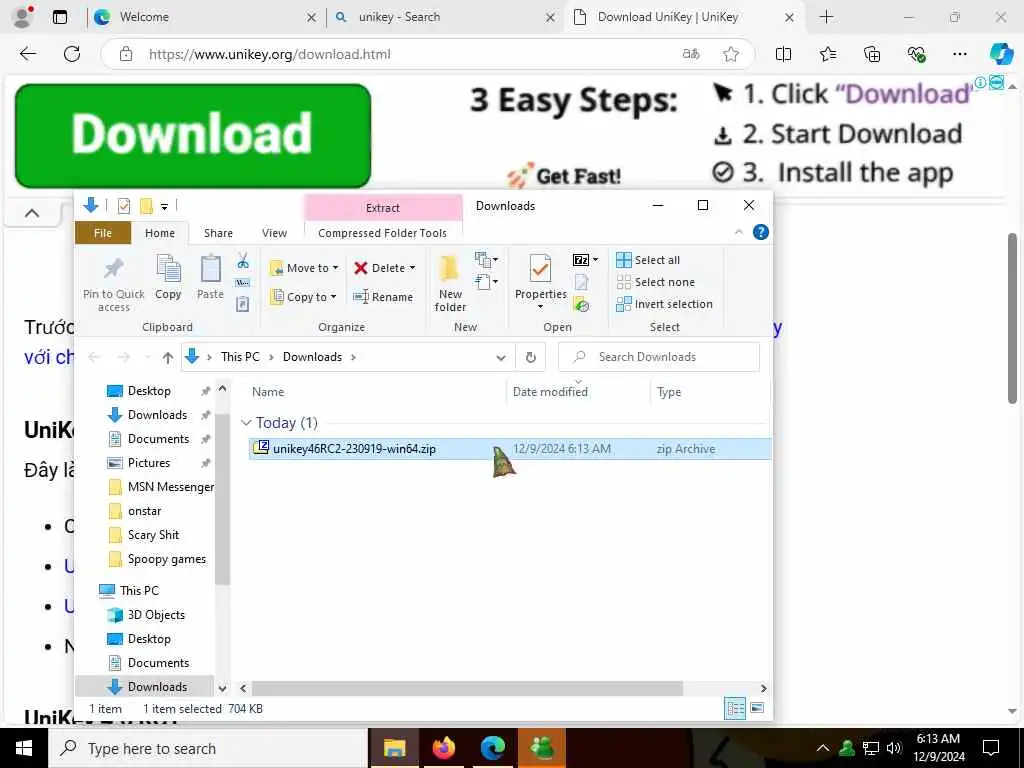Image resolution: width=1024 pixels, height=768 pixels.
Task: Click the Rename button in Organize group
Action: pos(383,297)
